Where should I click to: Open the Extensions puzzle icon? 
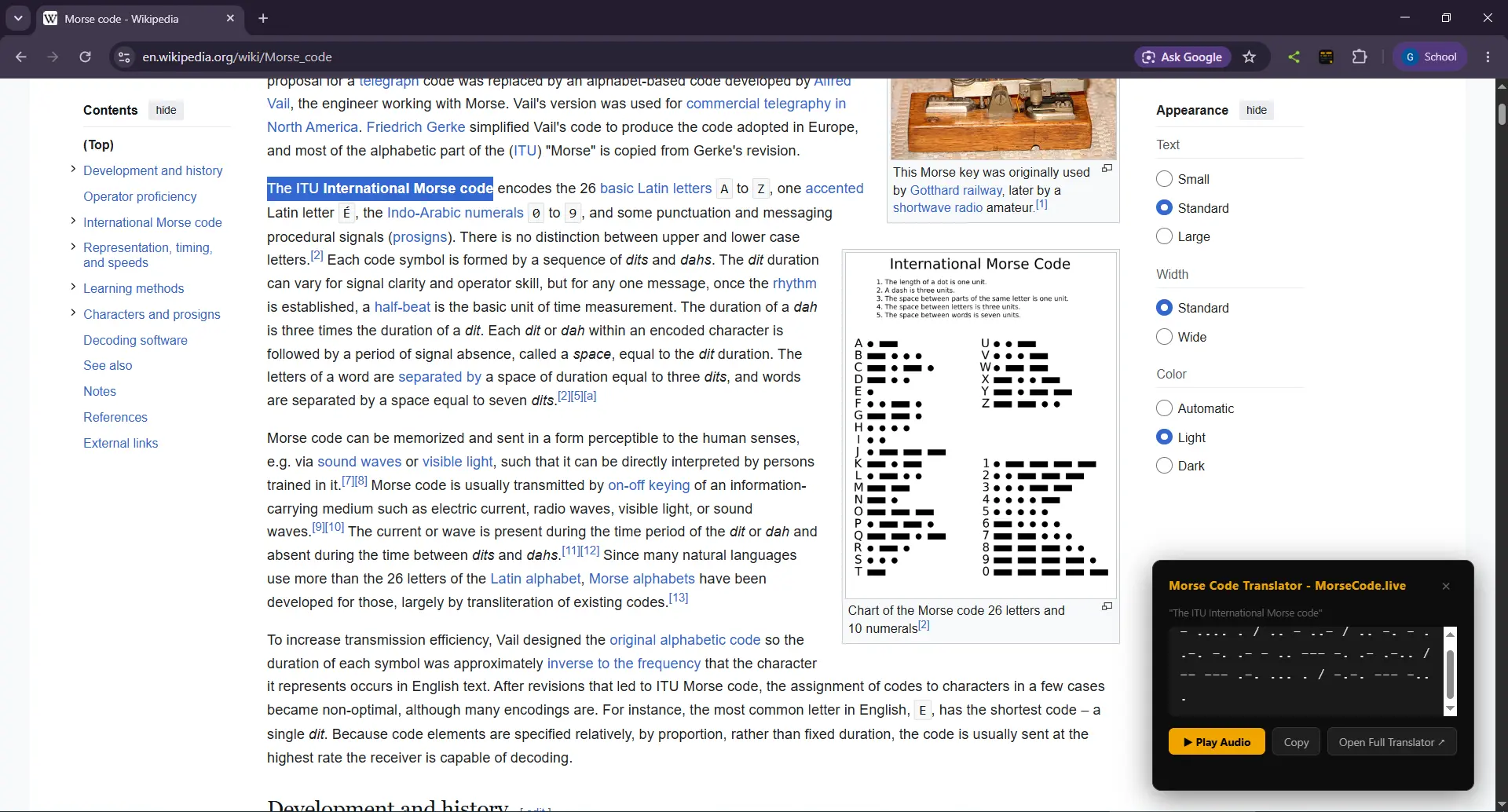click(1360, 57)
